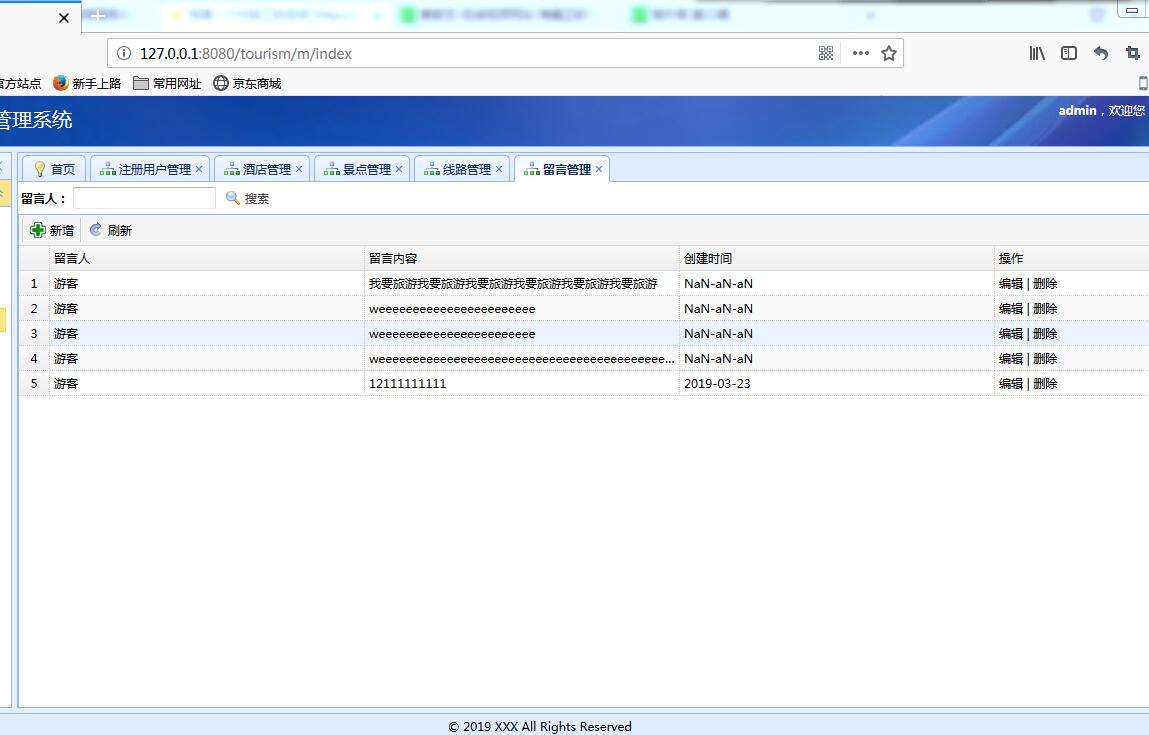The image size is (1149, 735).
Task: Toggle the browser sidebar view icon
Action: [x=1069, y=53]
